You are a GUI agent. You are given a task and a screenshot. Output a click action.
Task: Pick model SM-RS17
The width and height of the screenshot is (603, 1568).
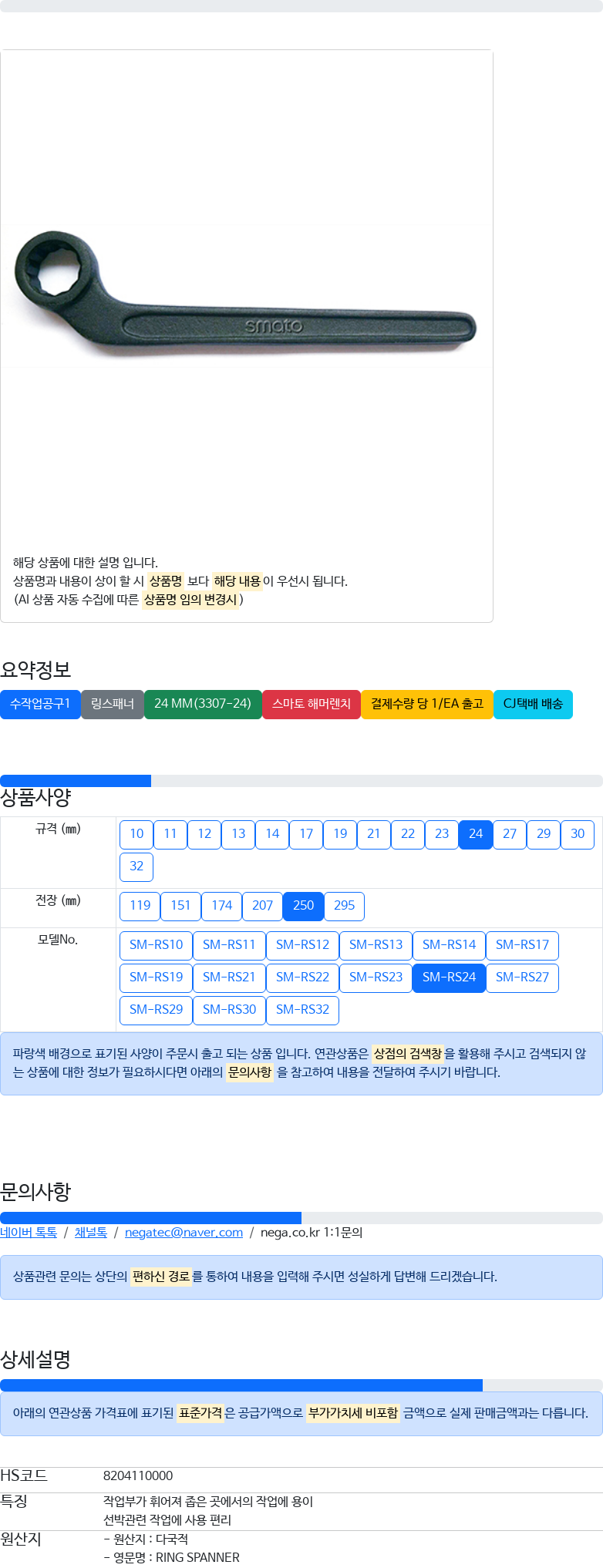coord(523,945)
